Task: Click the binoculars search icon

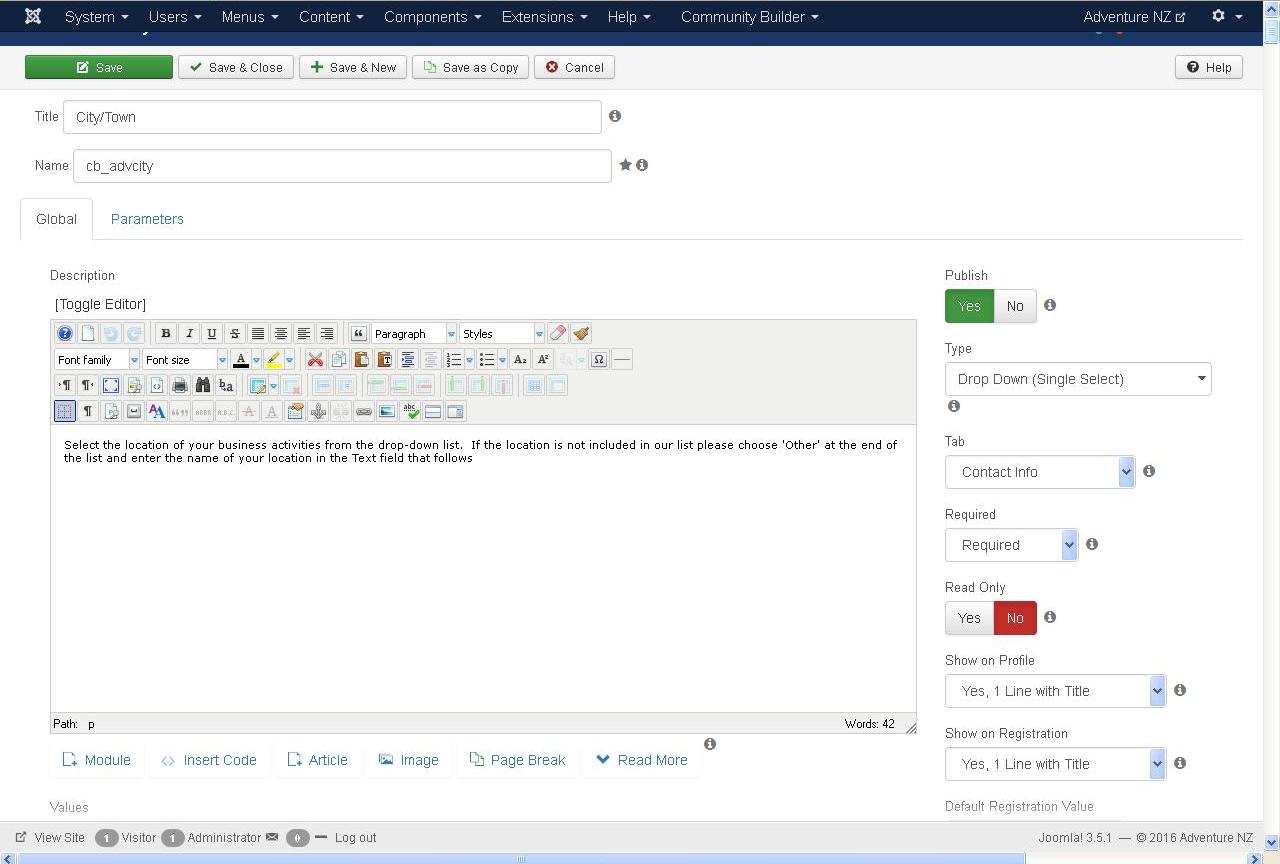Action: 203,385
